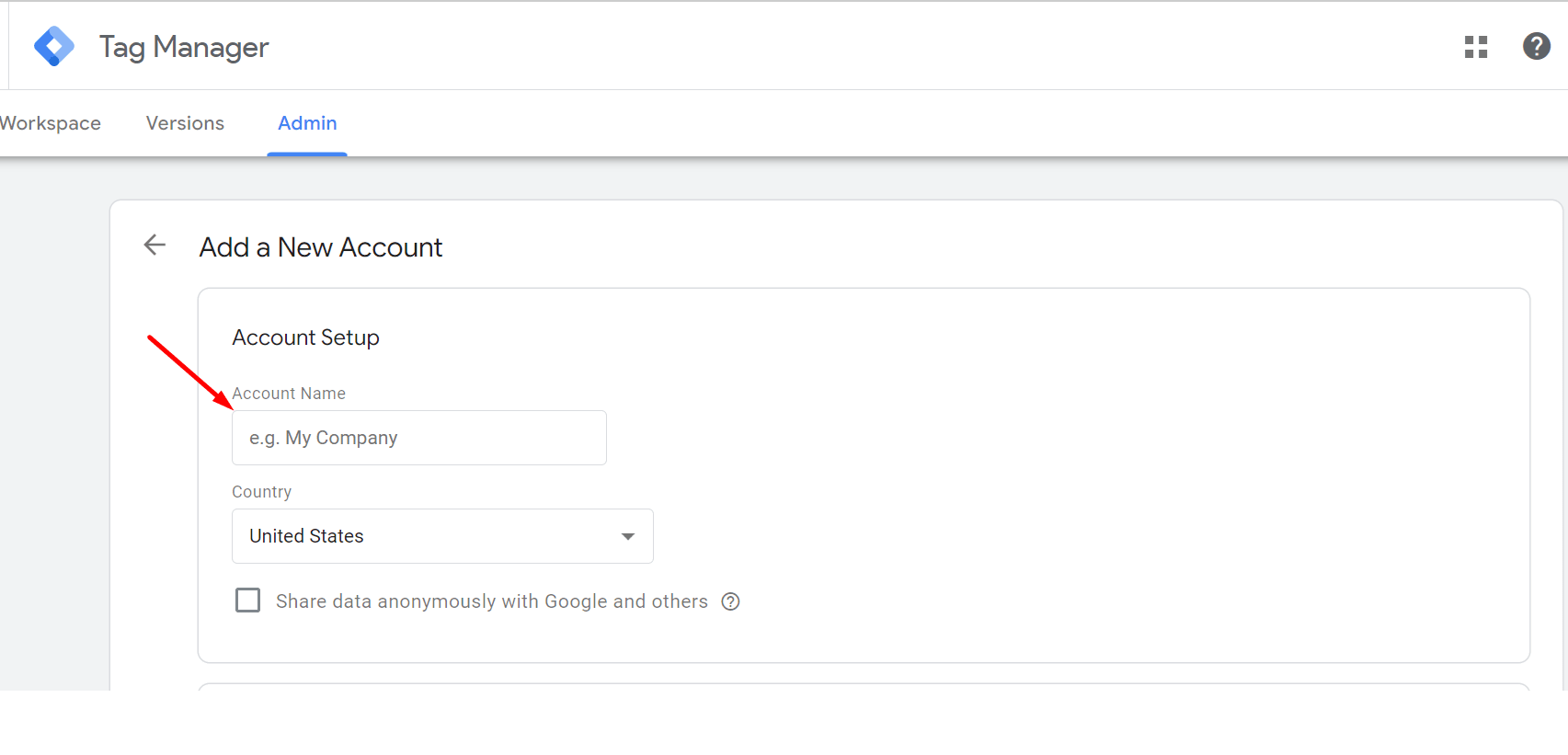
Task: Click the Account Setup section heading
Action: click(x=305, y=337)
